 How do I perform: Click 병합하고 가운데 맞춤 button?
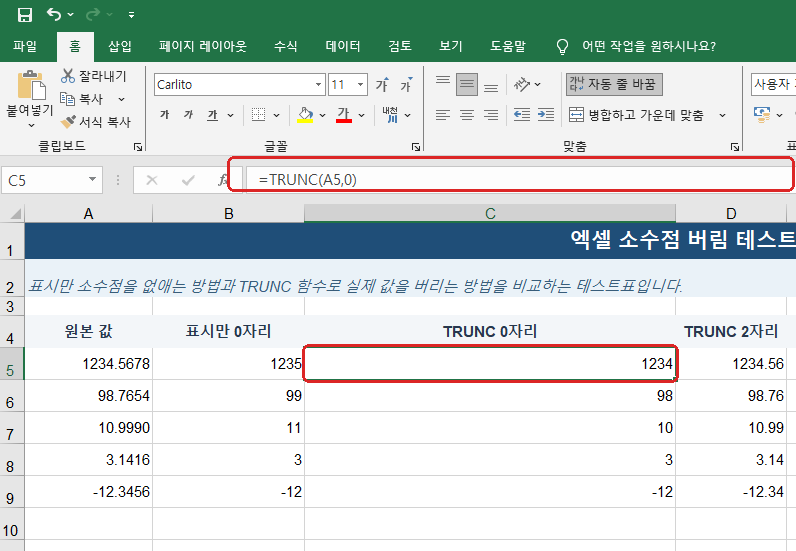636,115
